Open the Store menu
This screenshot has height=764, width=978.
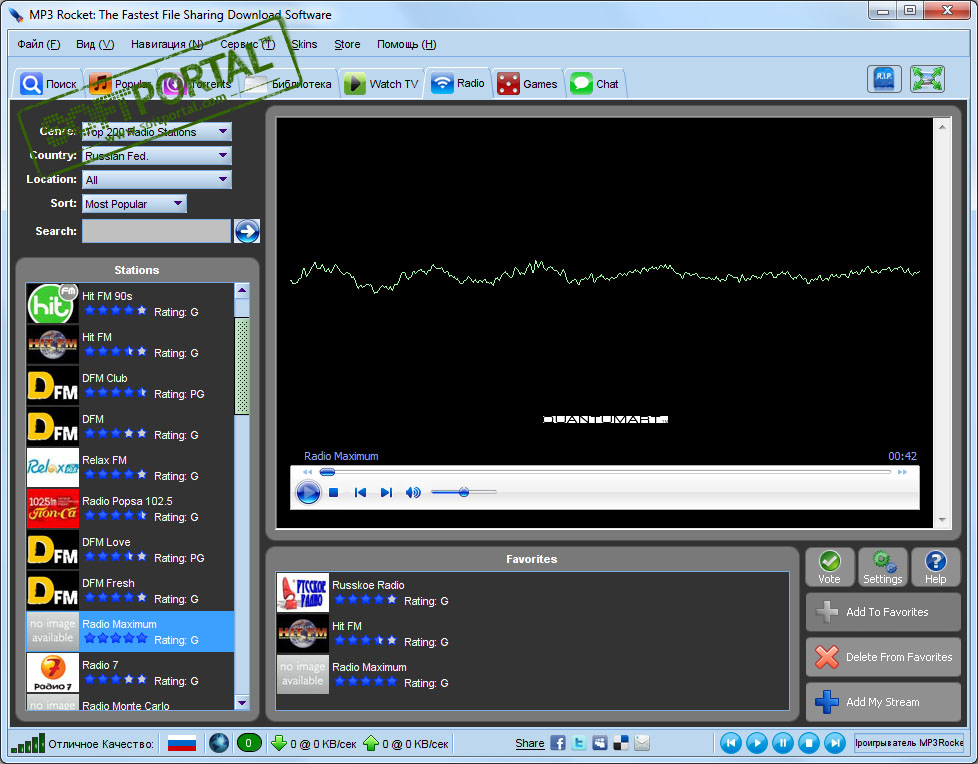tap(347, 44)
